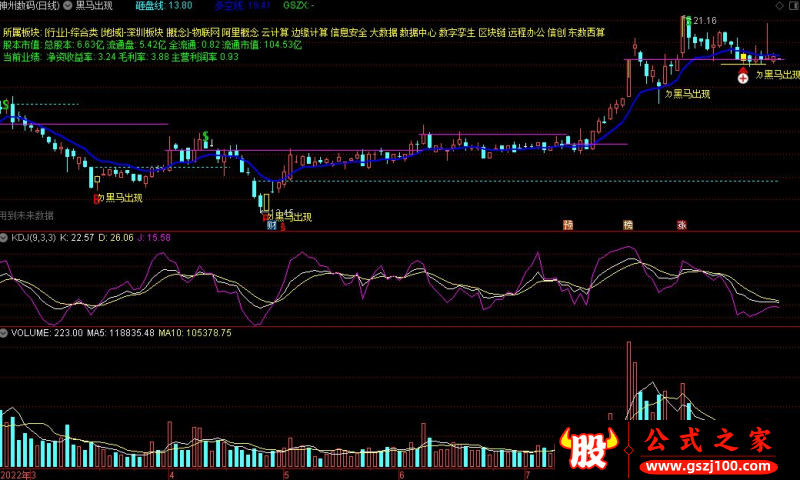The width and height of the screenshot is (800, 480).
Task: Open the 东数西算 concept sector
Action: pos(587,33)
